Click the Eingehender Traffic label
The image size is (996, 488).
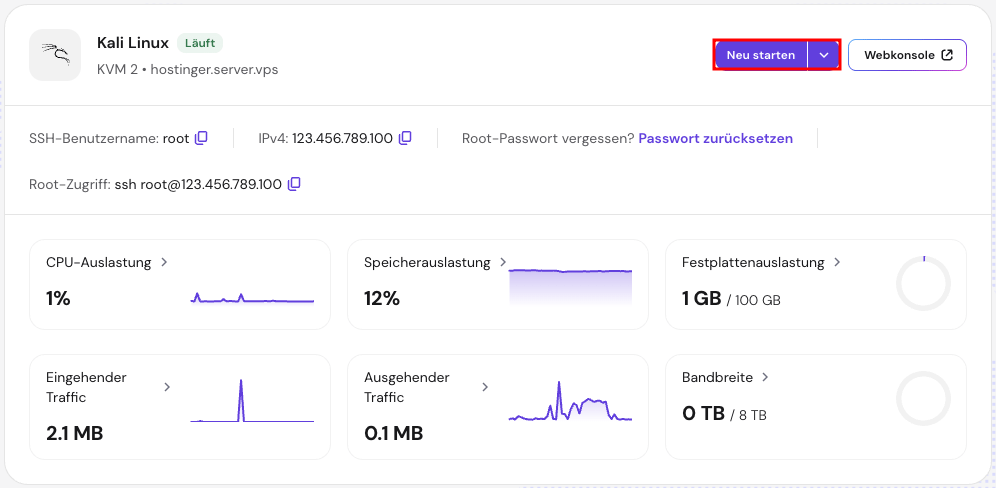pyautogui.click(x=86, y=387)
